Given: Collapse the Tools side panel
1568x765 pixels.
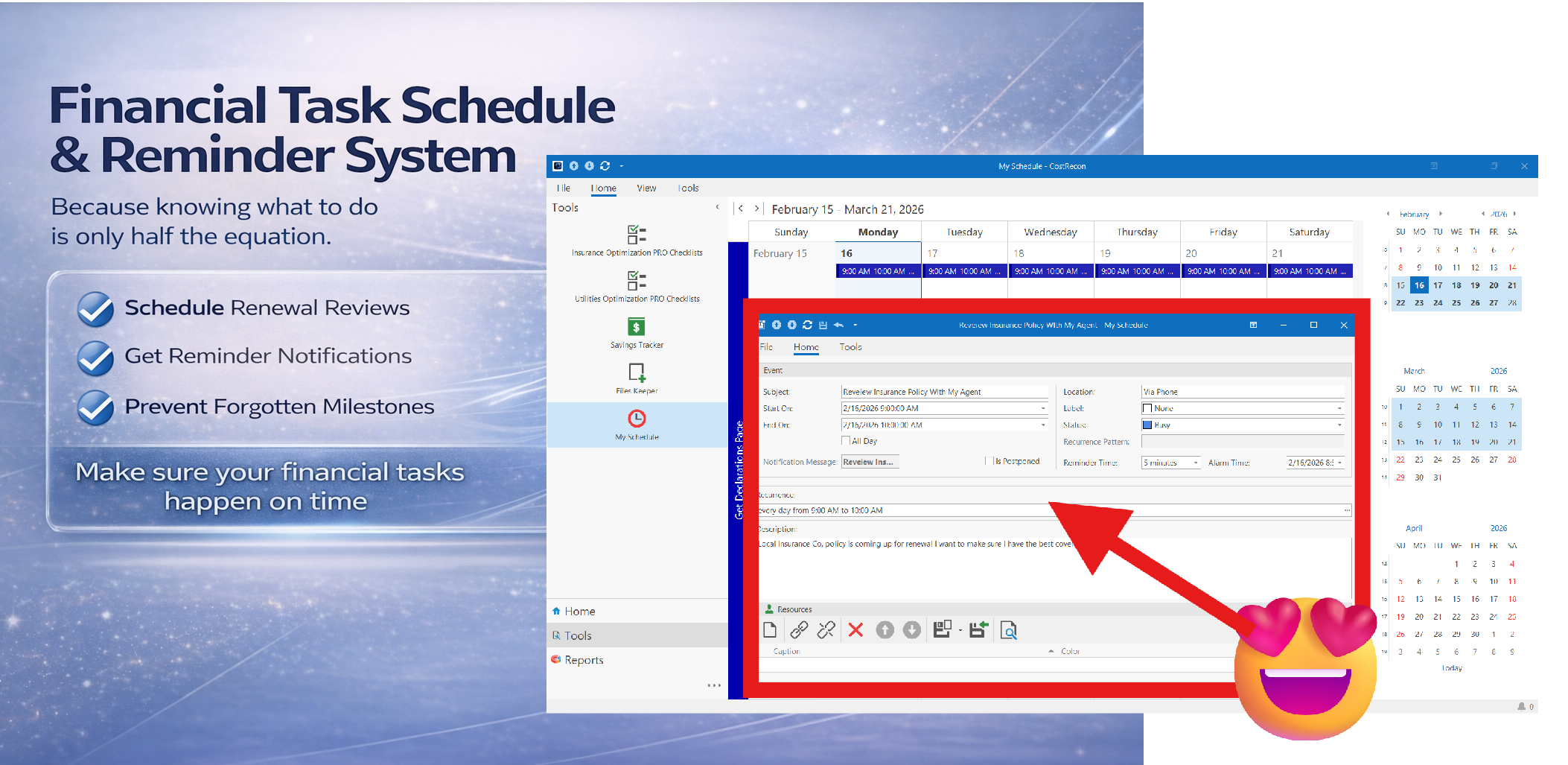Looking at the screenshot, I should pos(717,208).
